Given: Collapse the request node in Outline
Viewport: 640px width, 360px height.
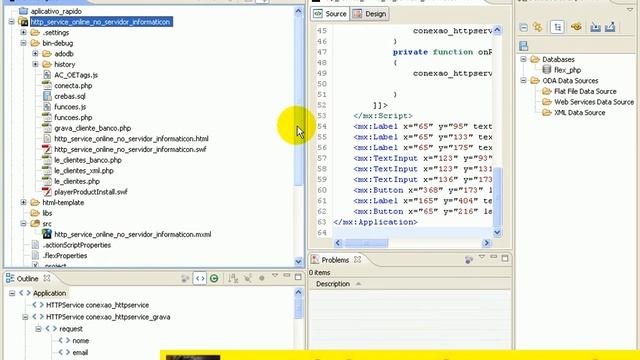Looking at the screenshot, I should pyautogui.click(x=38, y=329).
